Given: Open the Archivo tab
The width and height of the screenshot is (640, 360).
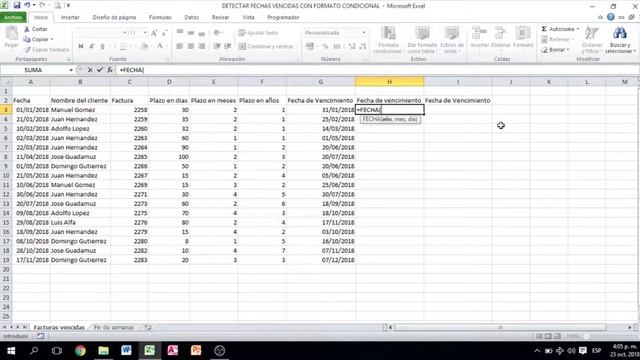Looking at the screenshot, I should 13,17.
